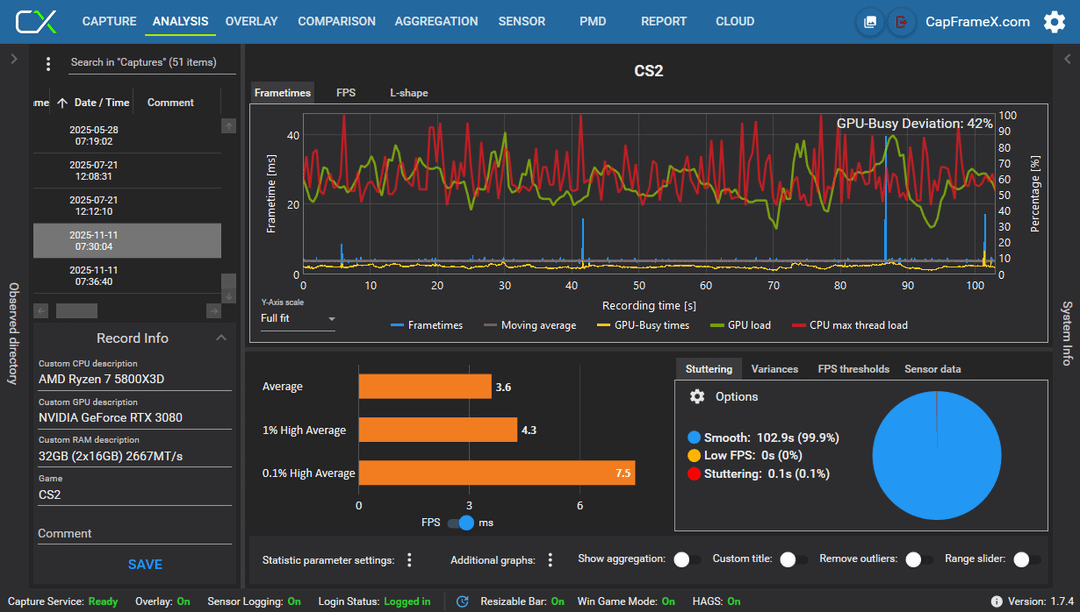
Task: Switch to the L-shape graph tab
Action: (x=408, y=93)
